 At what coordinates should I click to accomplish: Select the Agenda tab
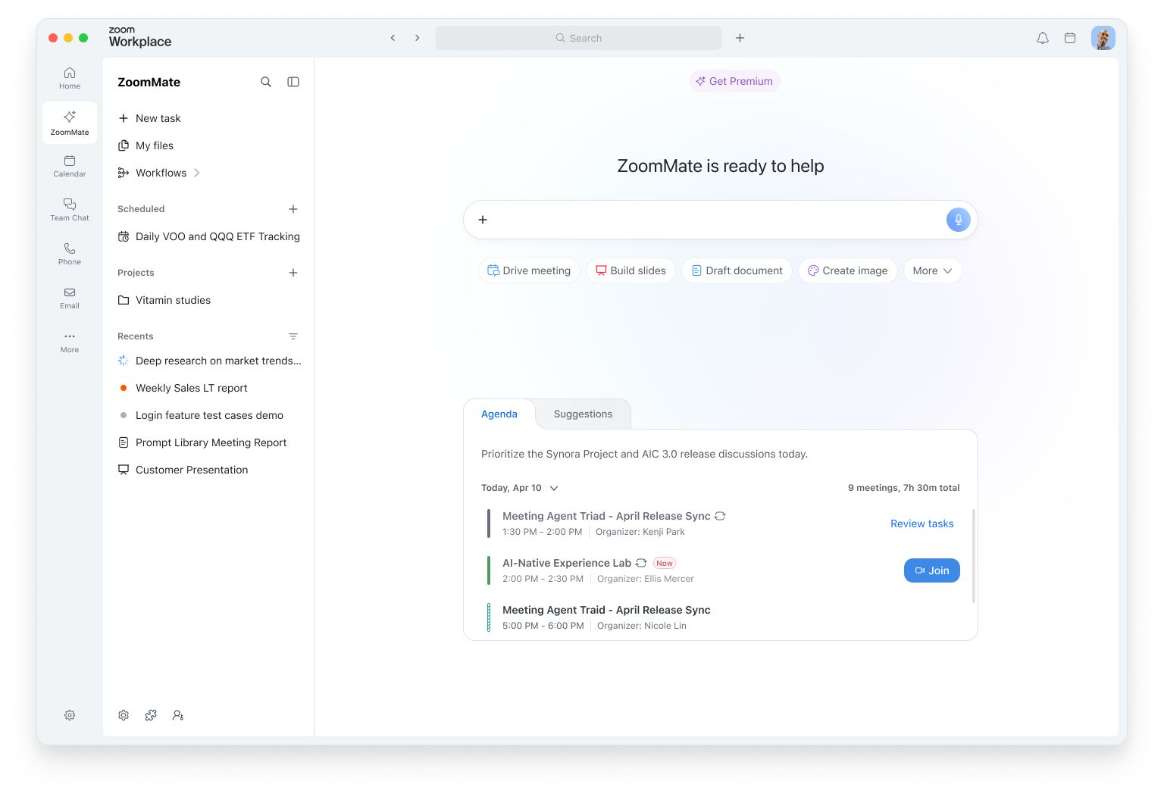tap(499, 414)
